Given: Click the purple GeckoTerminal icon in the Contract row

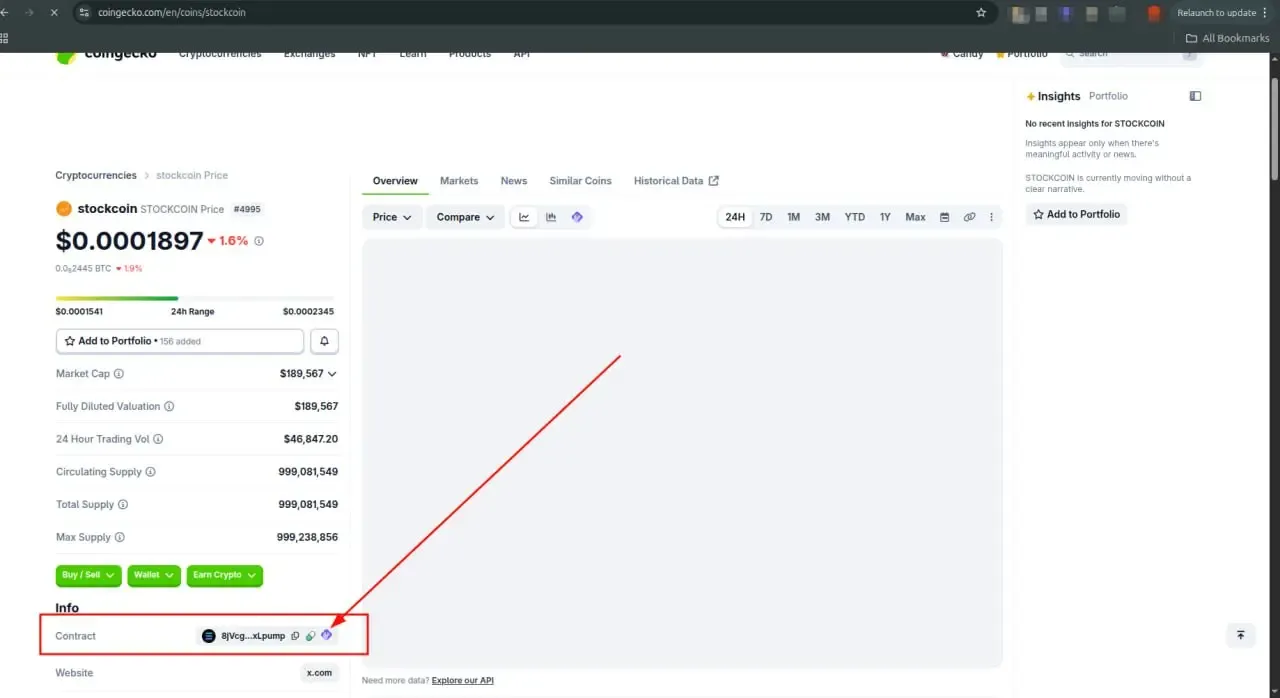Looking at the screenshot, I should (327, 635).
